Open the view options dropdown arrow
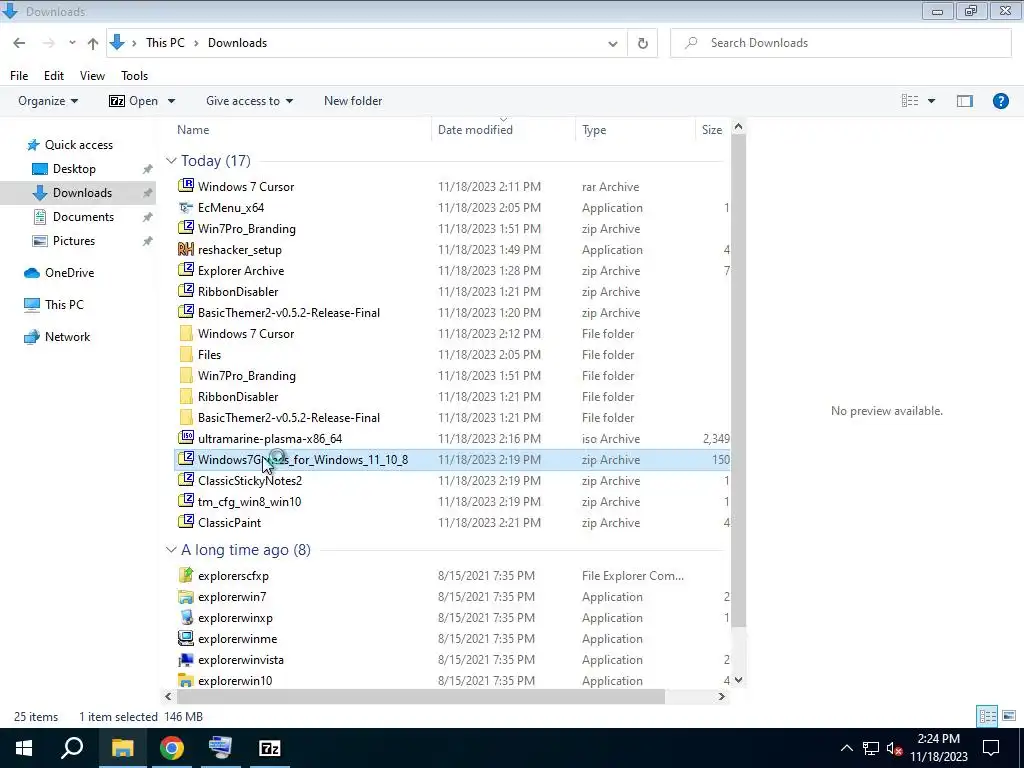Image resolution: width=1024 pixels, height=768 pixels. (x=931, y=101)
